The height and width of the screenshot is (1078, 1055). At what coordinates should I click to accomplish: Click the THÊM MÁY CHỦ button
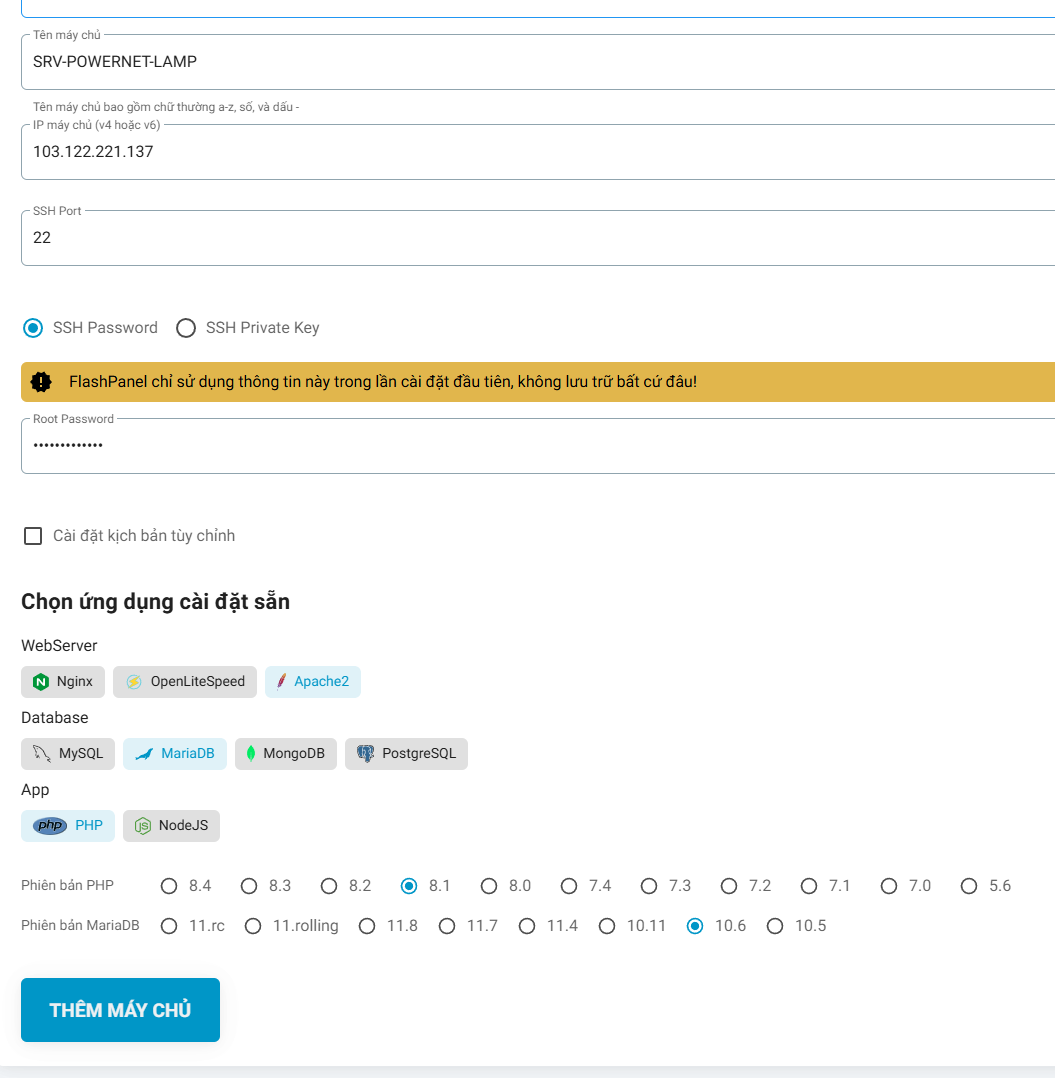tap(120, 1010)
